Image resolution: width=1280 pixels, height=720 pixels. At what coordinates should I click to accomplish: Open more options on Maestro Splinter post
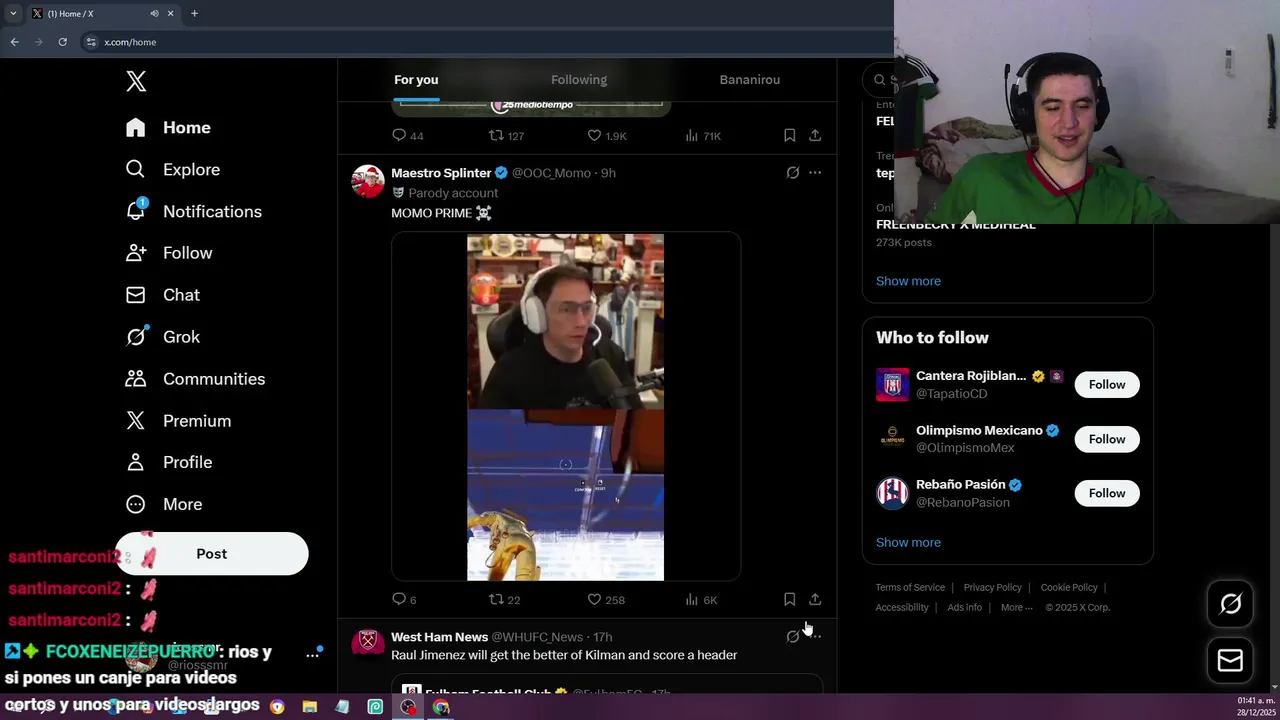coord(815,173)
